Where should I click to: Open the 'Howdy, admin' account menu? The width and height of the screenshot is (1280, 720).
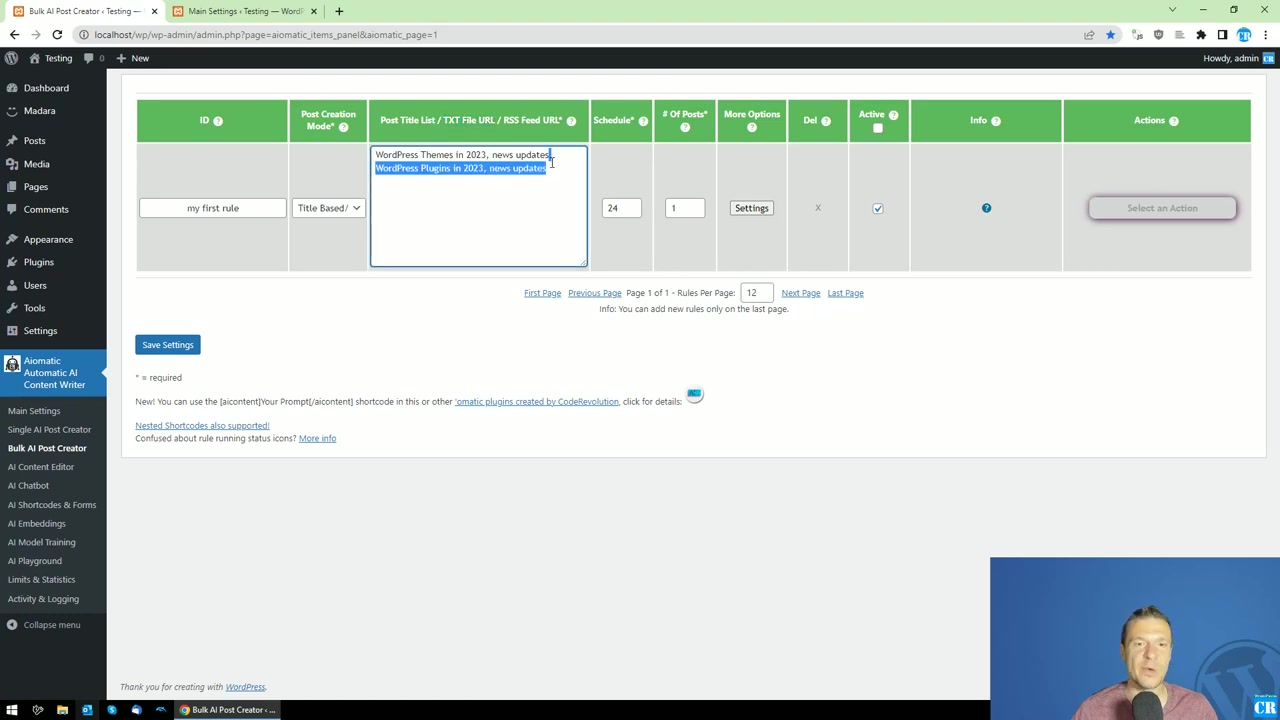point(1238,58)
